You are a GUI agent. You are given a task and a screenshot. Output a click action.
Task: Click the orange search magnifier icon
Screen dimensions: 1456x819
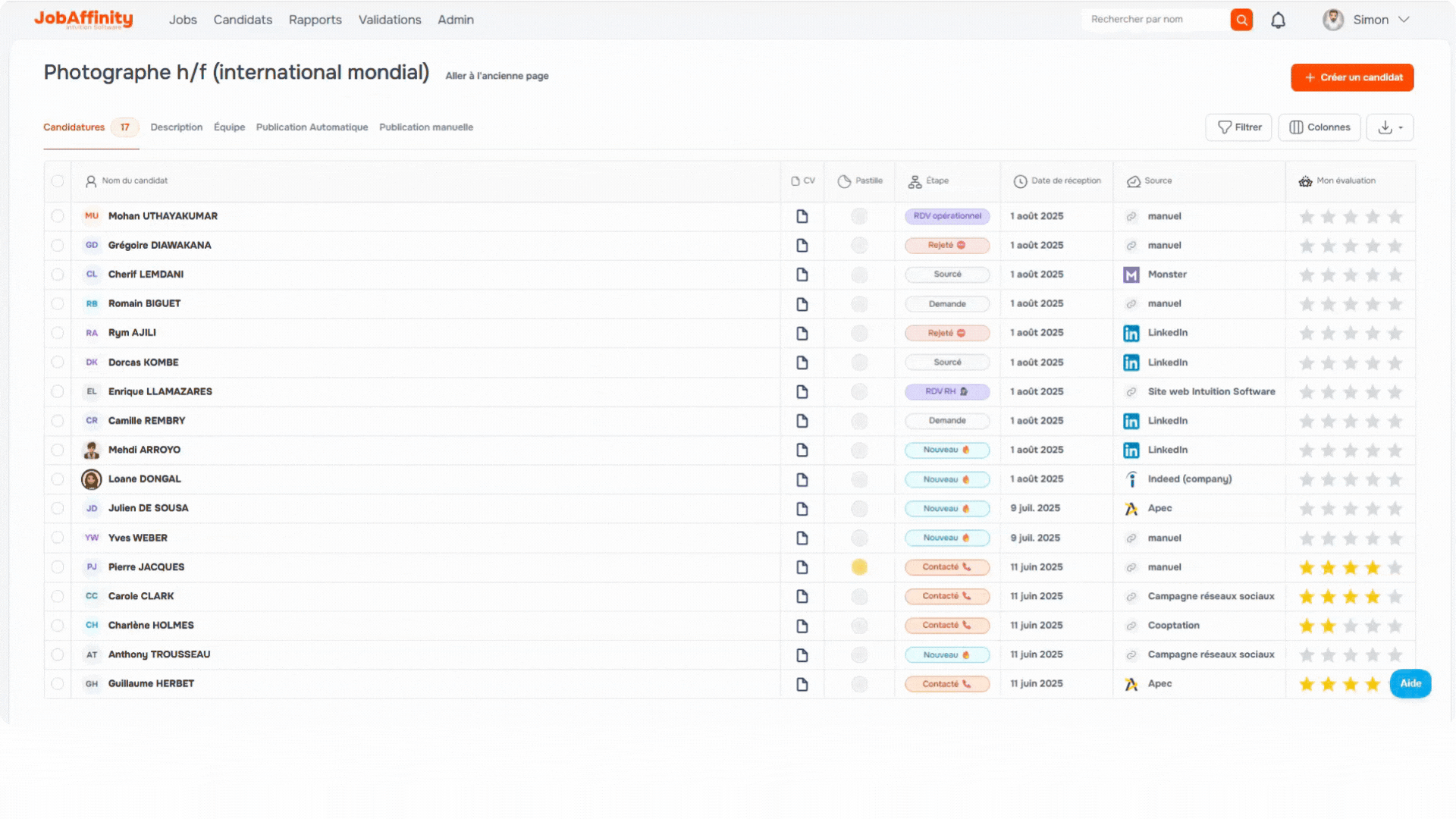tap(1241, 20)
